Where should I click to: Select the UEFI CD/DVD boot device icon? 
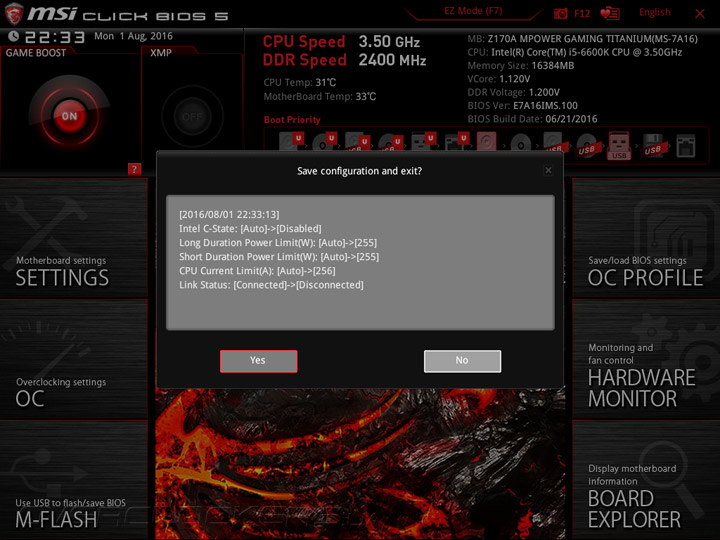pos(324,141)
